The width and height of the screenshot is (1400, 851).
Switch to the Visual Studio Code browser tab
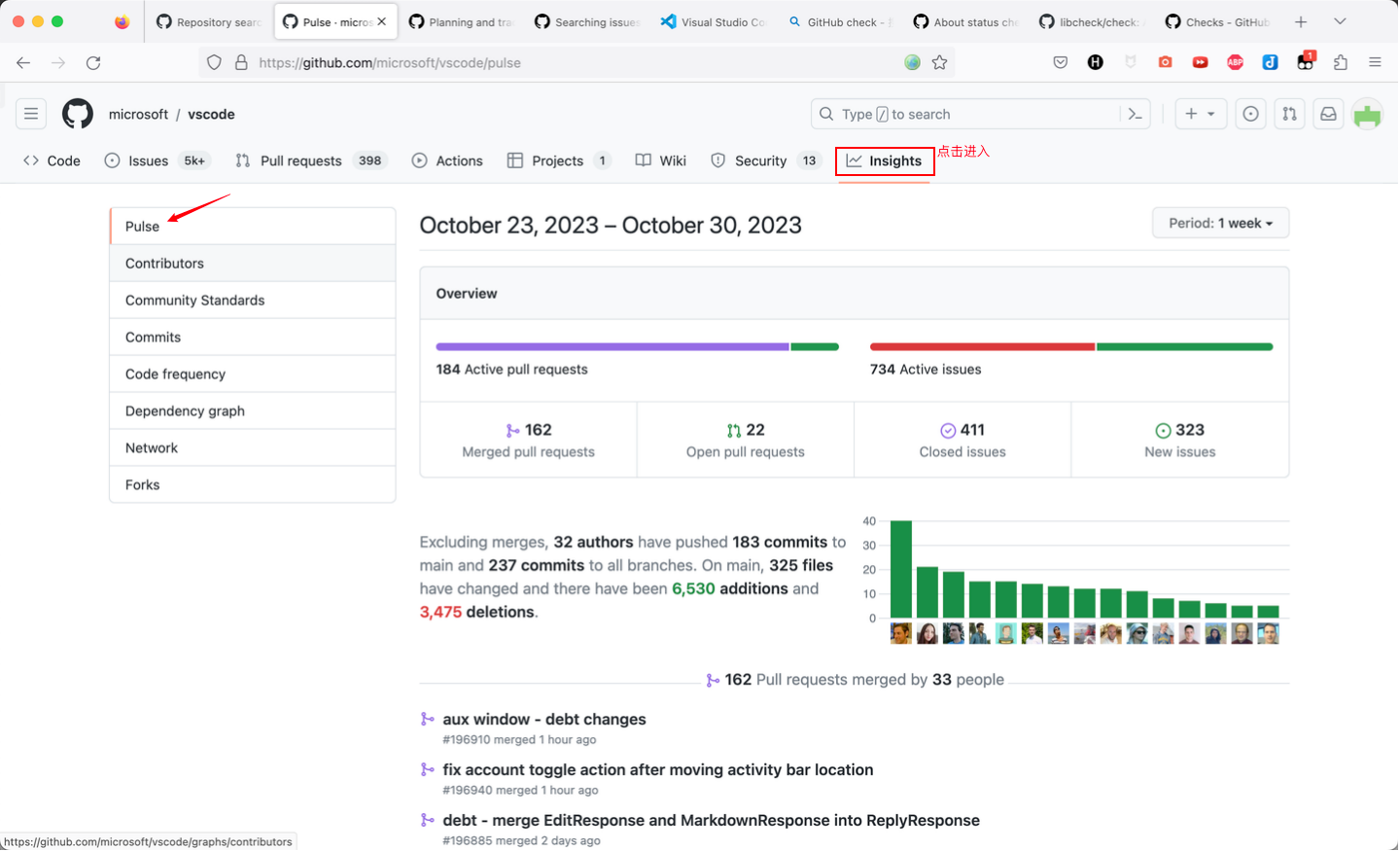(713, 21)
